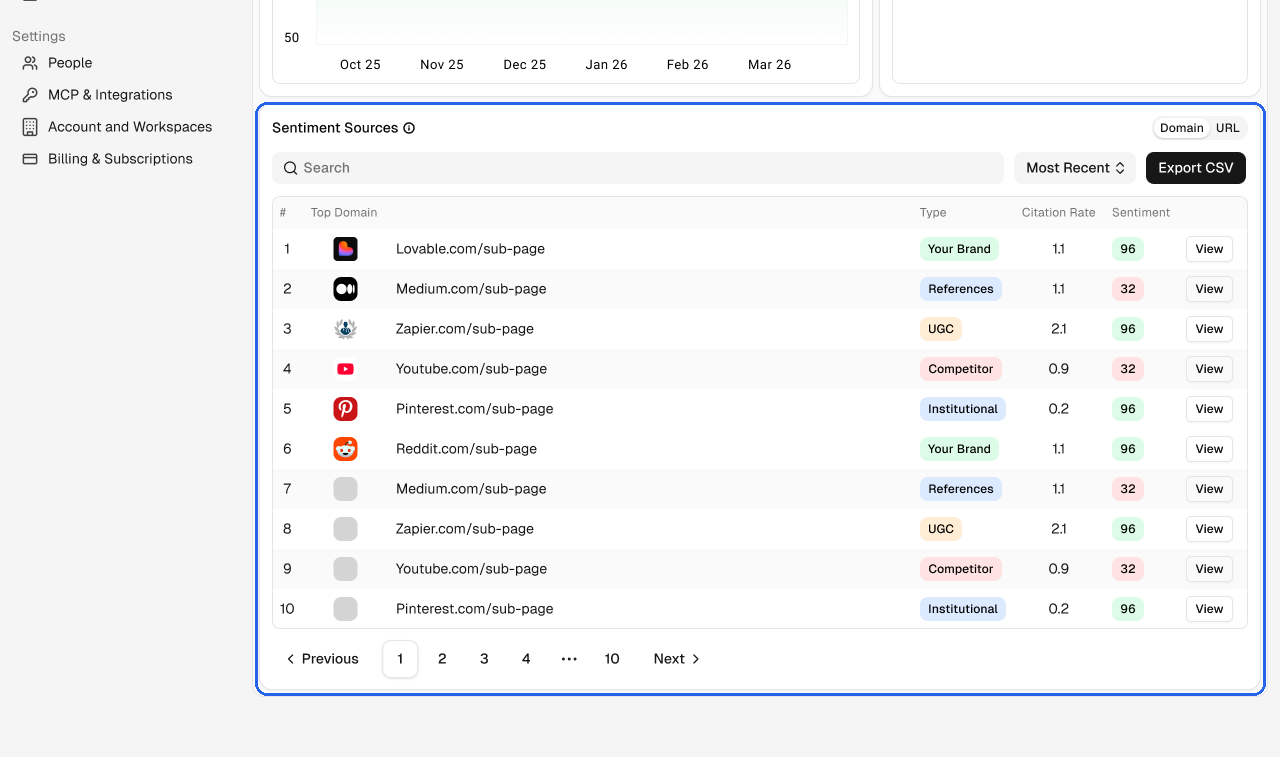Click the placeholder icon in row 8
1280x757 pixels.
point(345,529)
